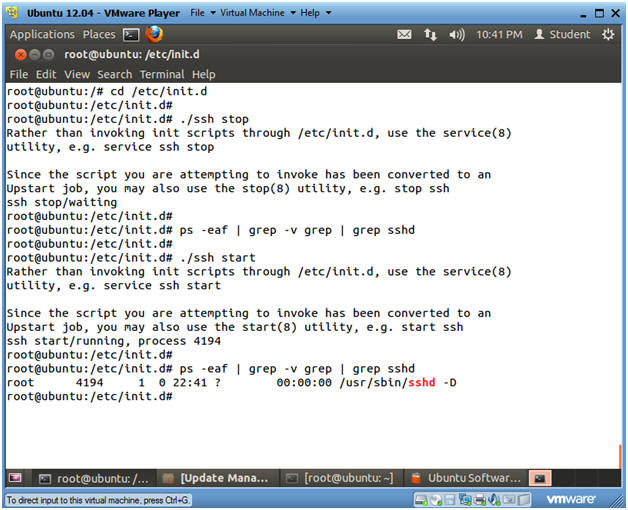This screenshot has width=628, height=510.
Task: Click 'ssh start/running, process 4194' line
Action: [x=113, y=341]
